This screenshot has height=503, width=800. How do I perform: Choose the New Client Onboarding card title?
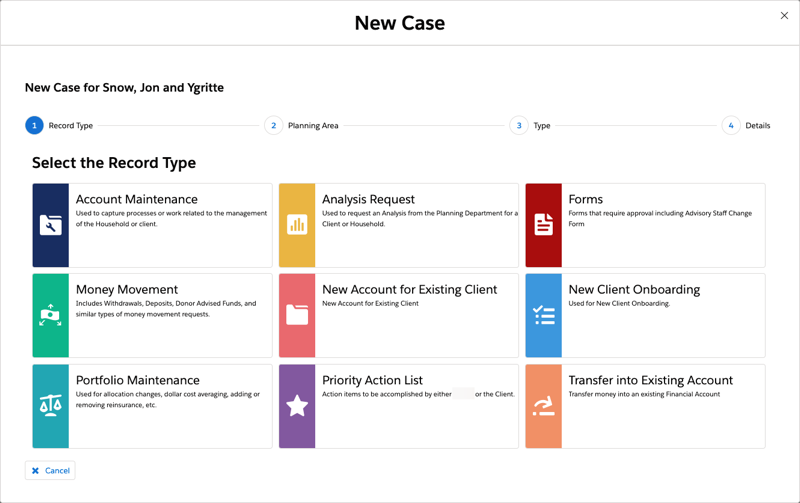(634, 290)
